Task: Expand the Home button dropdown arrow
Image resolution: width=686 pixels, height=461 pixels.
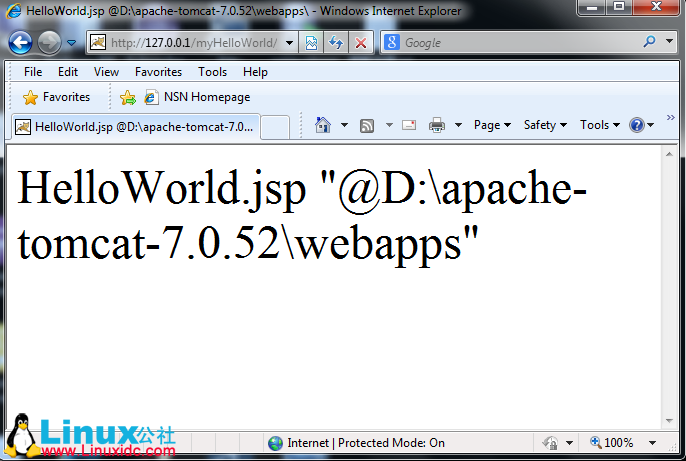Action: pyautogui.click(x=344, y=126)
